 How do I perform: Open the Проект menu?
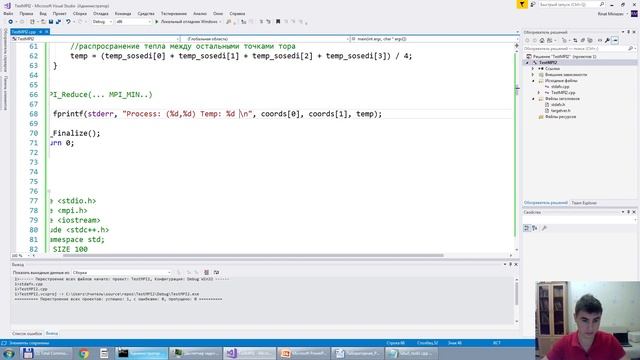(59, 13)
